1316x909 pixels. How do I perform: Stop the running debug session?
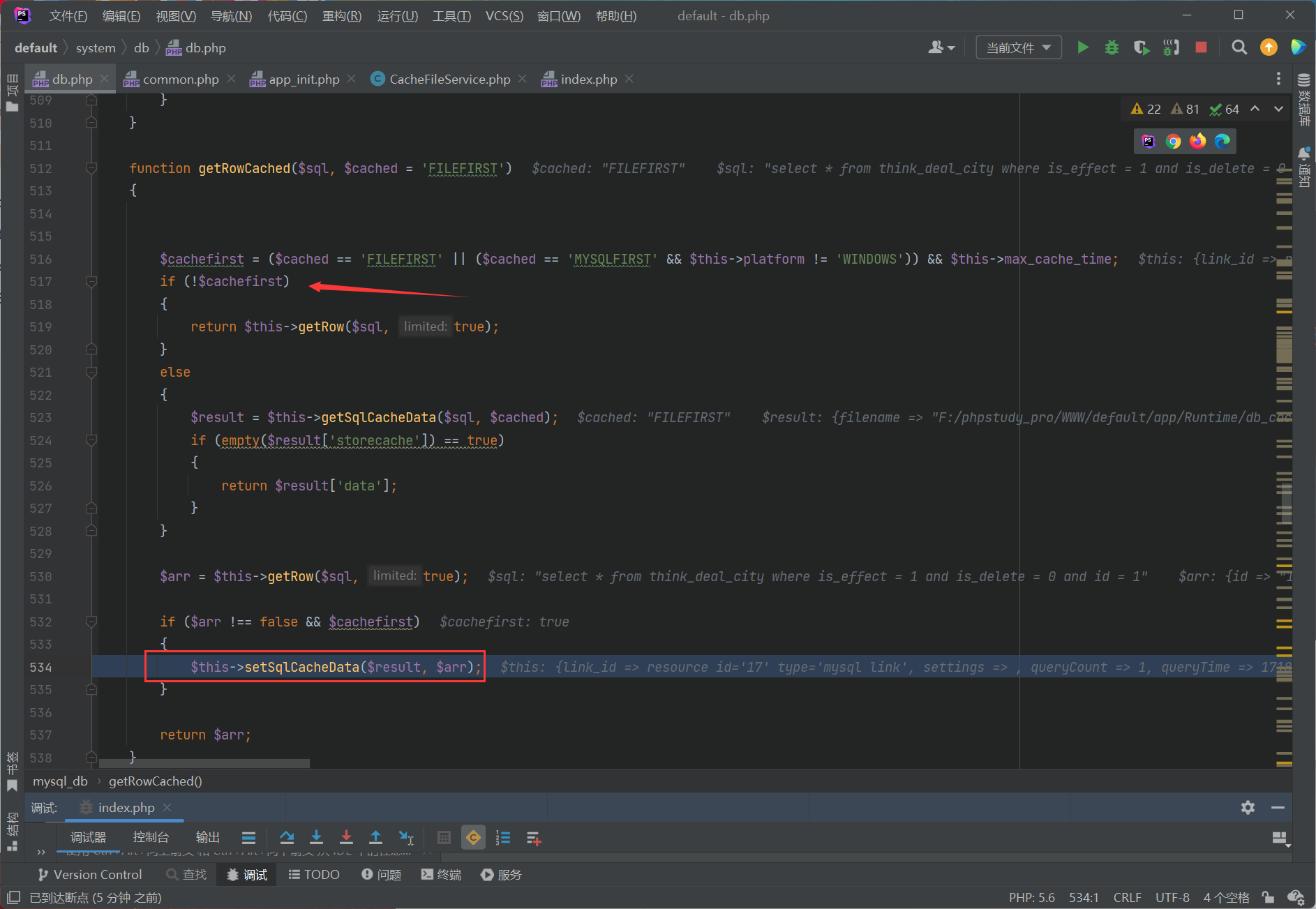coord(1200,47)
